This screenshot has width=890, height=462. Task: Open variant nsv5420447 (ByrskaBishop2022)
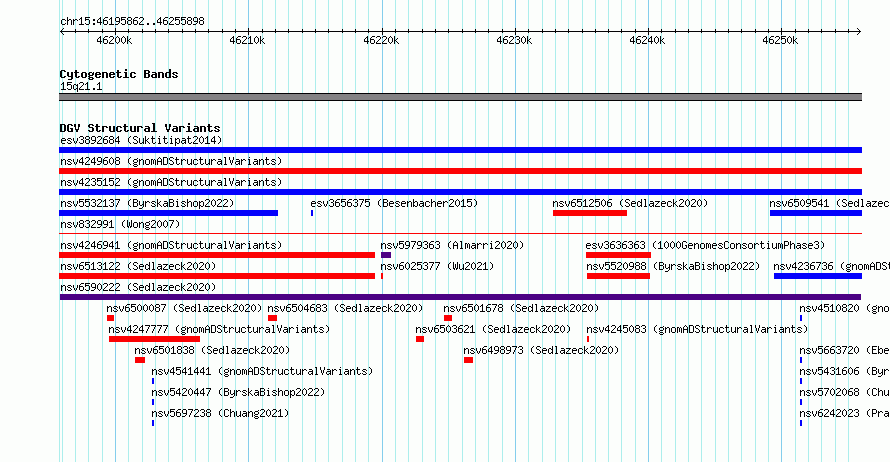point(238,392)
